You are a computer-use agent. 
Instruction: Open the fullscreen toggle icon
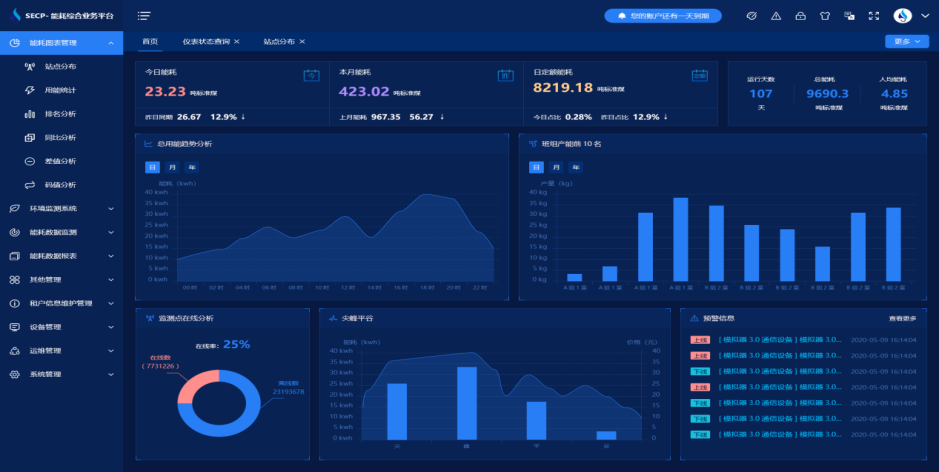(x=873, y=16)
